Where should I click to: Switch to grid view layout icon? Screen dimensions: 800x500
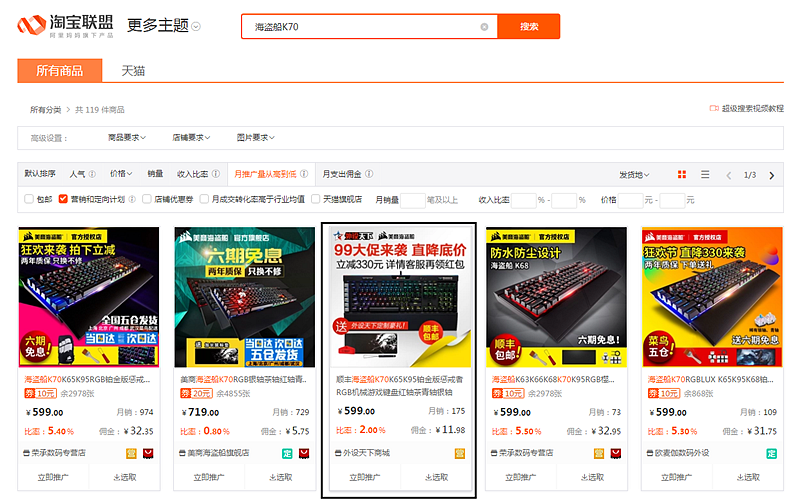pyautogui.click(x=682, y=174)
